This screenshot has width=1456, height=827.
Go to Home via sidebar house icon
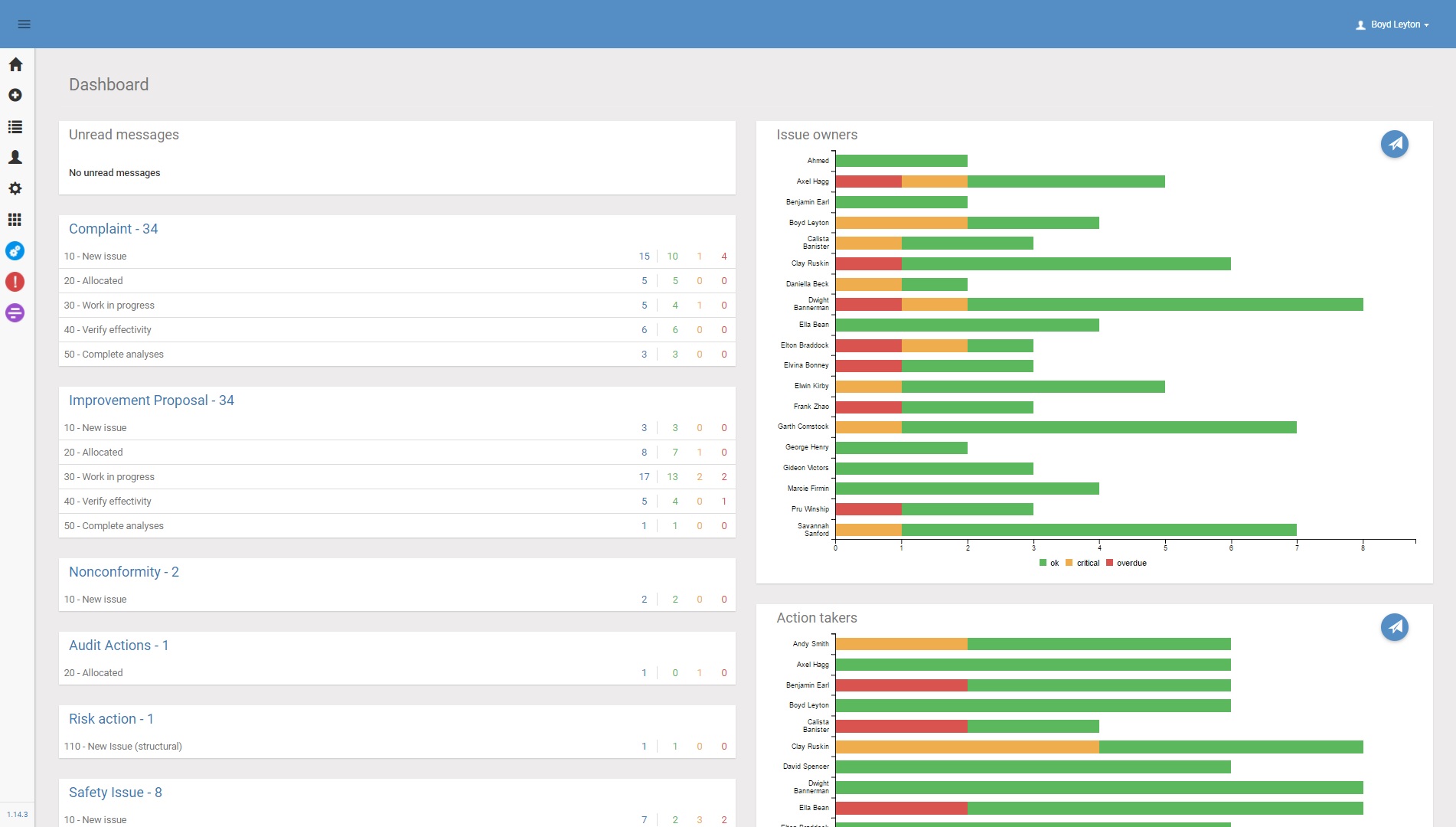15,64
